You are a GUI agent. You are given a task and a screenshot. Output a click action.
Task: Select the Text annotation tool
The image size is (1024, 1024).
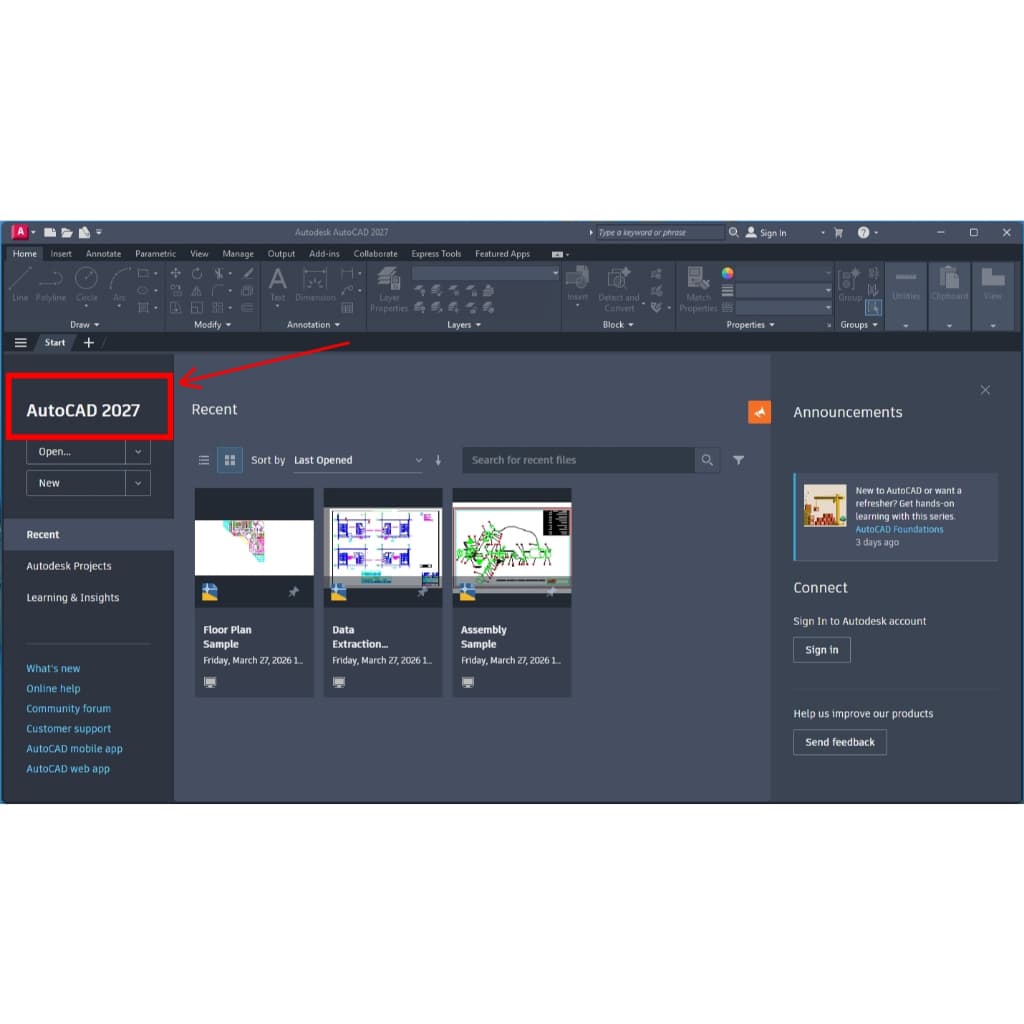pos(278,284)
